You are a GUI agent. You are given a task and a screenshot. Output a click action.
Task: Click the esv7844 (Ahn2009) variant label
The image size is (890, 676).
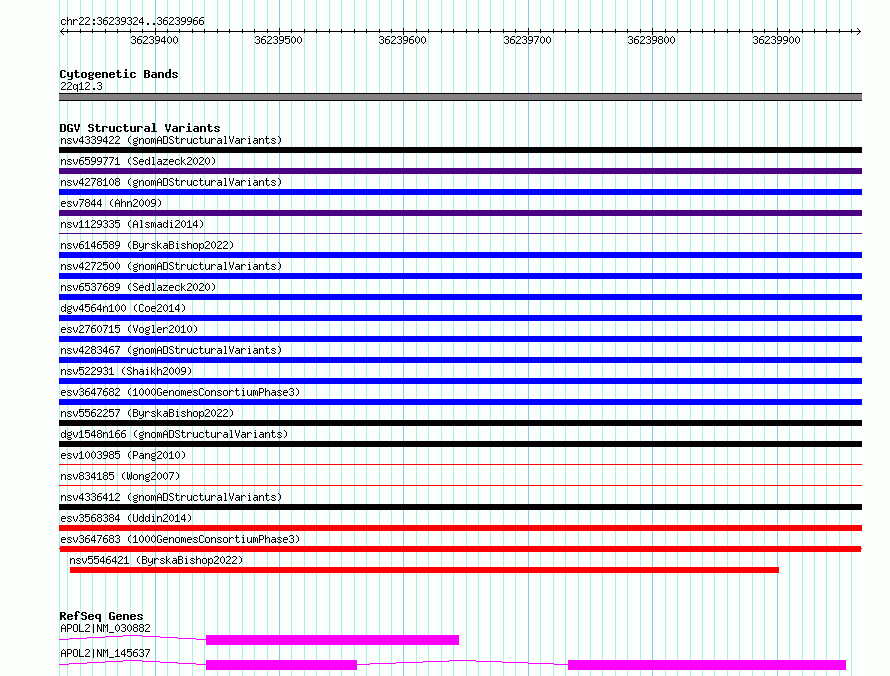pos(111,203)
